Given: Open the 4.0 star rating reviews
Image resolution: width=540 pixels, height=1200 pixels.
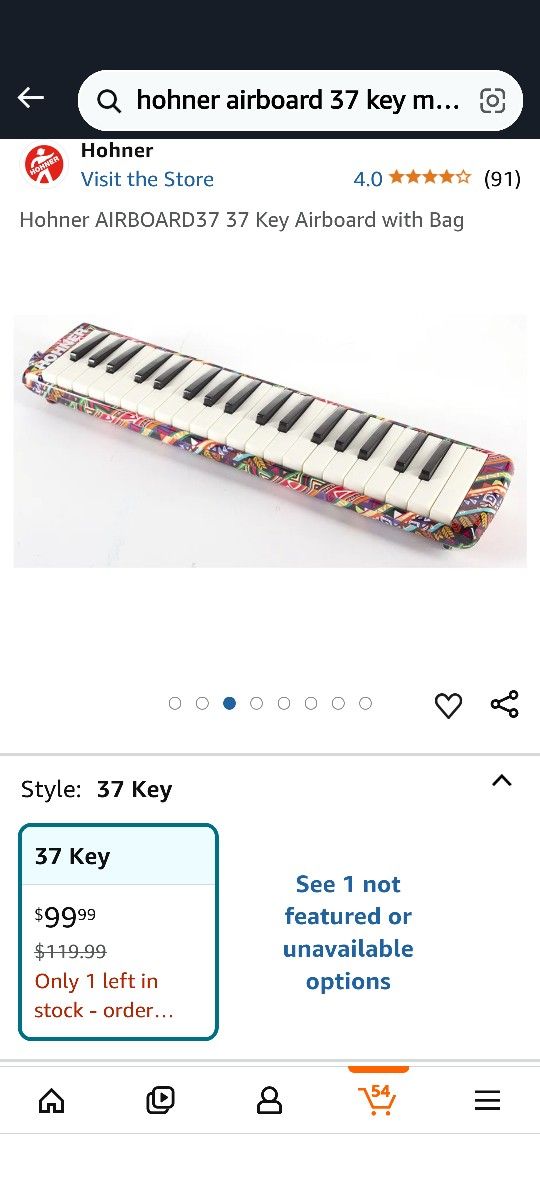Looking at the screenshot, I should coord(437,179).
